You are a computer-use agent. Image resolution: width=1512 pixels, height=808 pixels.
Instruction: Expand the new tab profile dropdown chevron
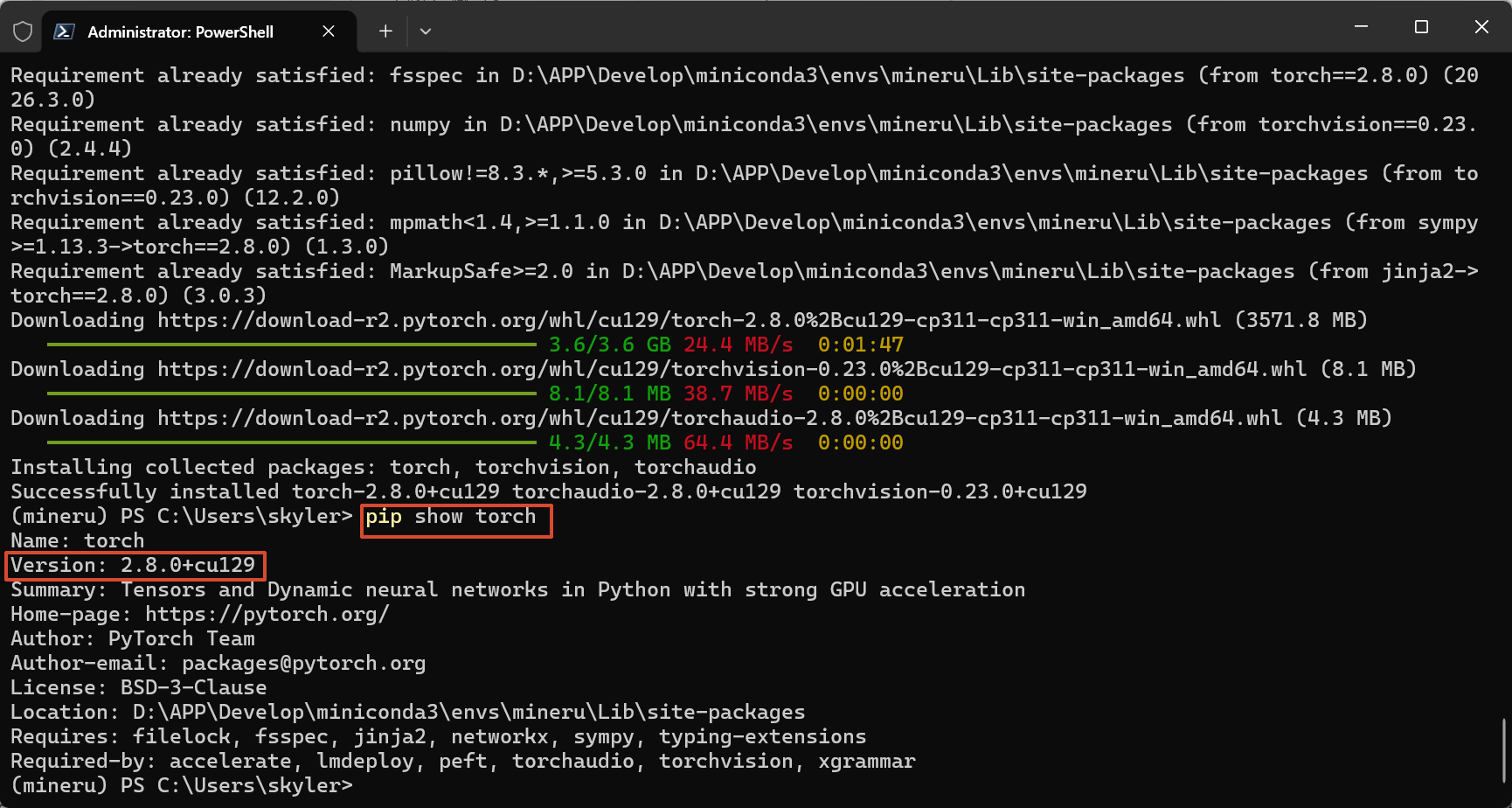[426, 31]
